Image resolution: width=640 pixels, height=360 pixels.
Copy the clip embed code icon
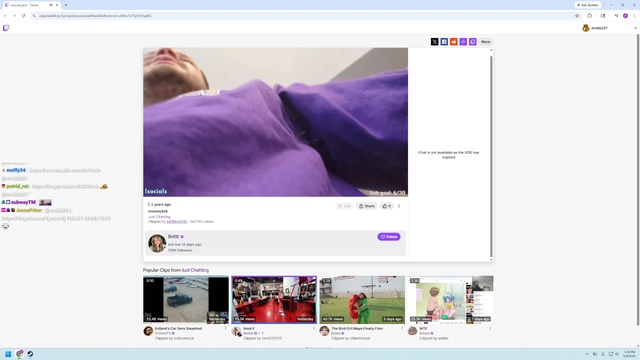pos(463,42)
